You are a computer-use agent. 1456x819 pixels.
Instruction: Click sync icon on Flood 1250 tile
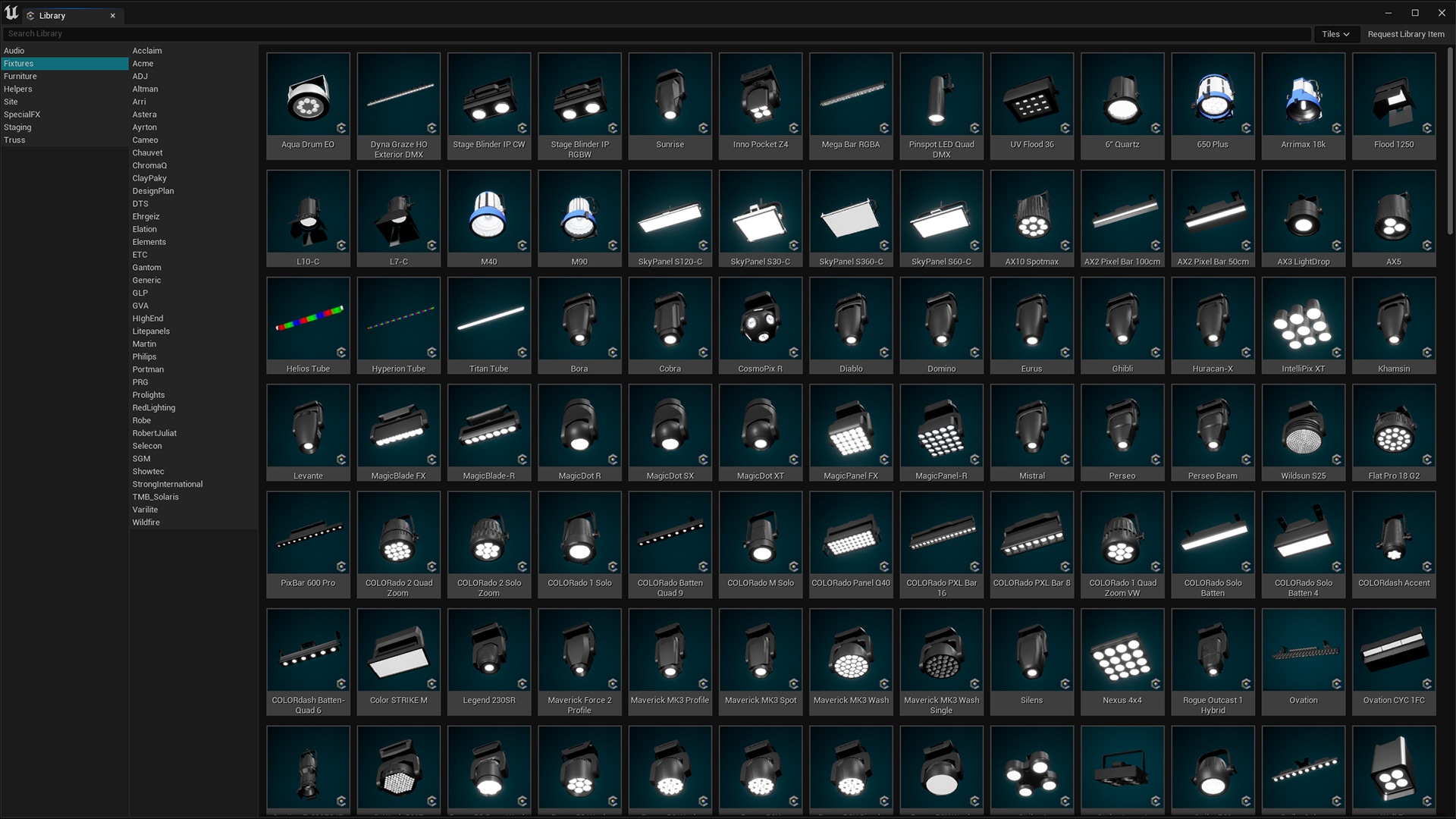(x=1427, y=127)
